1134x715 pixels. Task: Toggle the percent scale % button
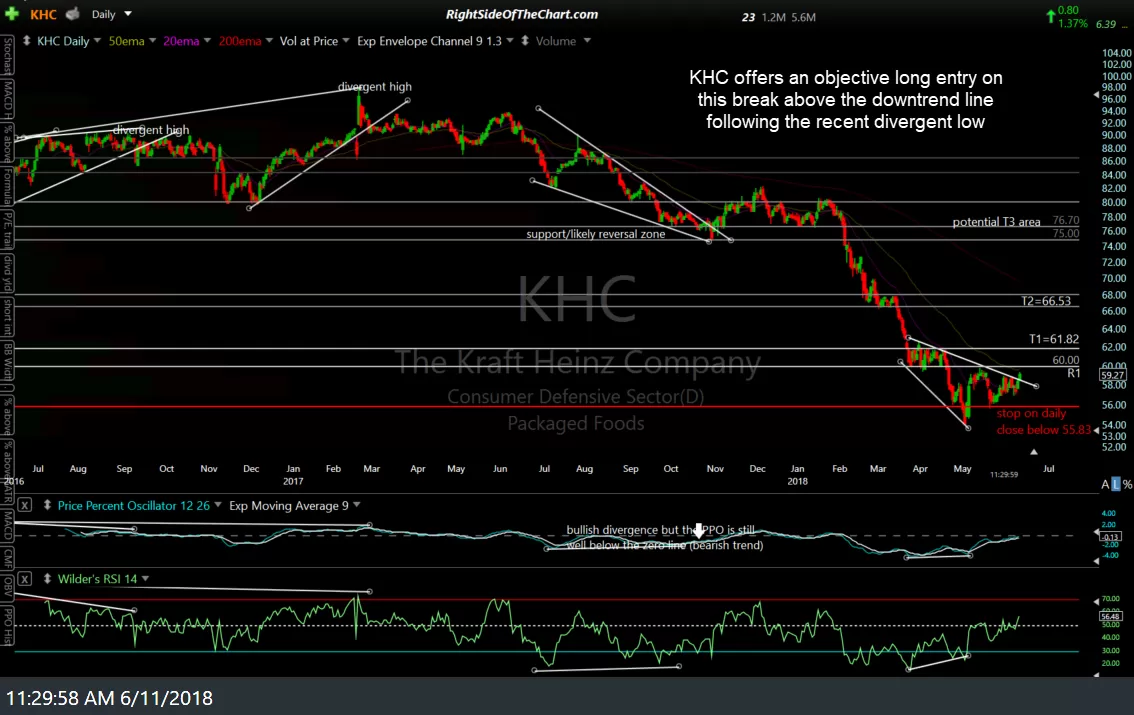(x=1127, y=484)
